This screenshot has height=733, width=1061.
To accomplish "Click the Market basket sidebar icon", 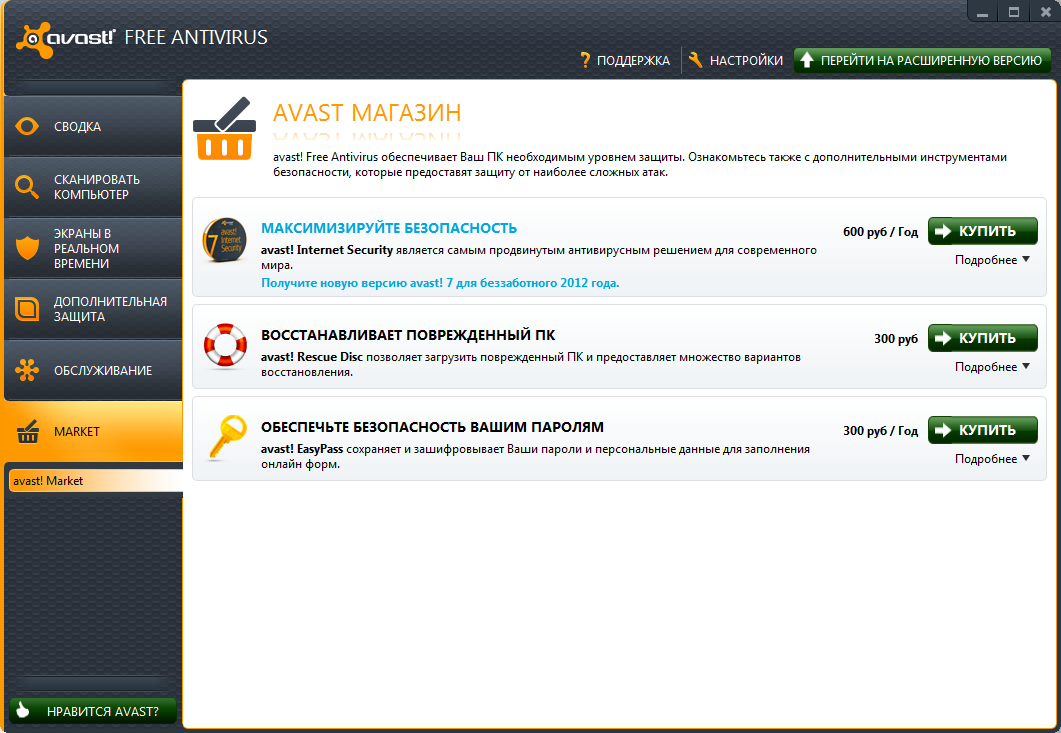I will point(27,431).
